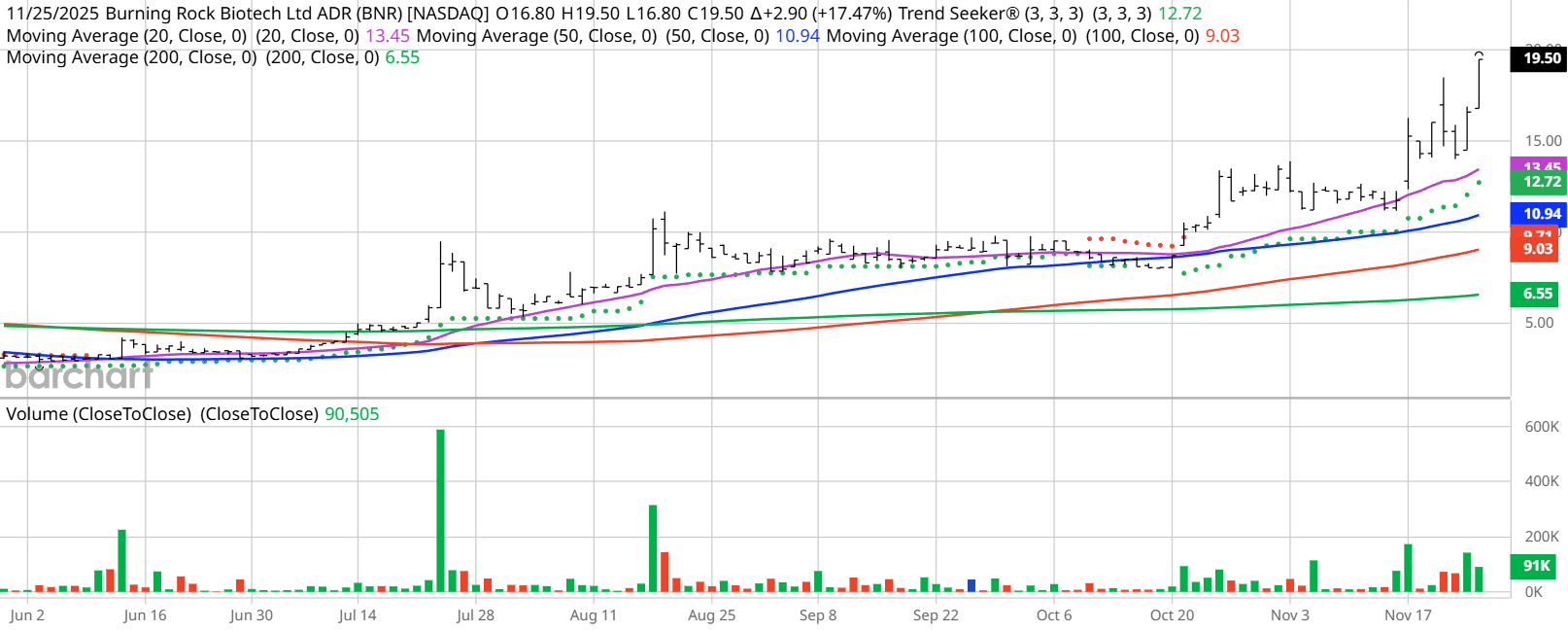Click the 100-day Moving Average value 9.03
The image size is (1568, 631).
[x=1223, y=36]
